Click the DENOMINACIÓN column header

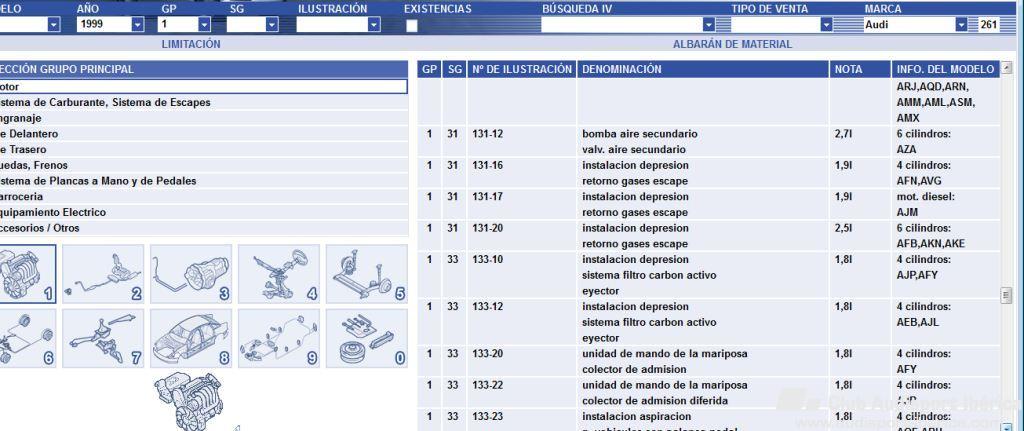click(703, 69)
